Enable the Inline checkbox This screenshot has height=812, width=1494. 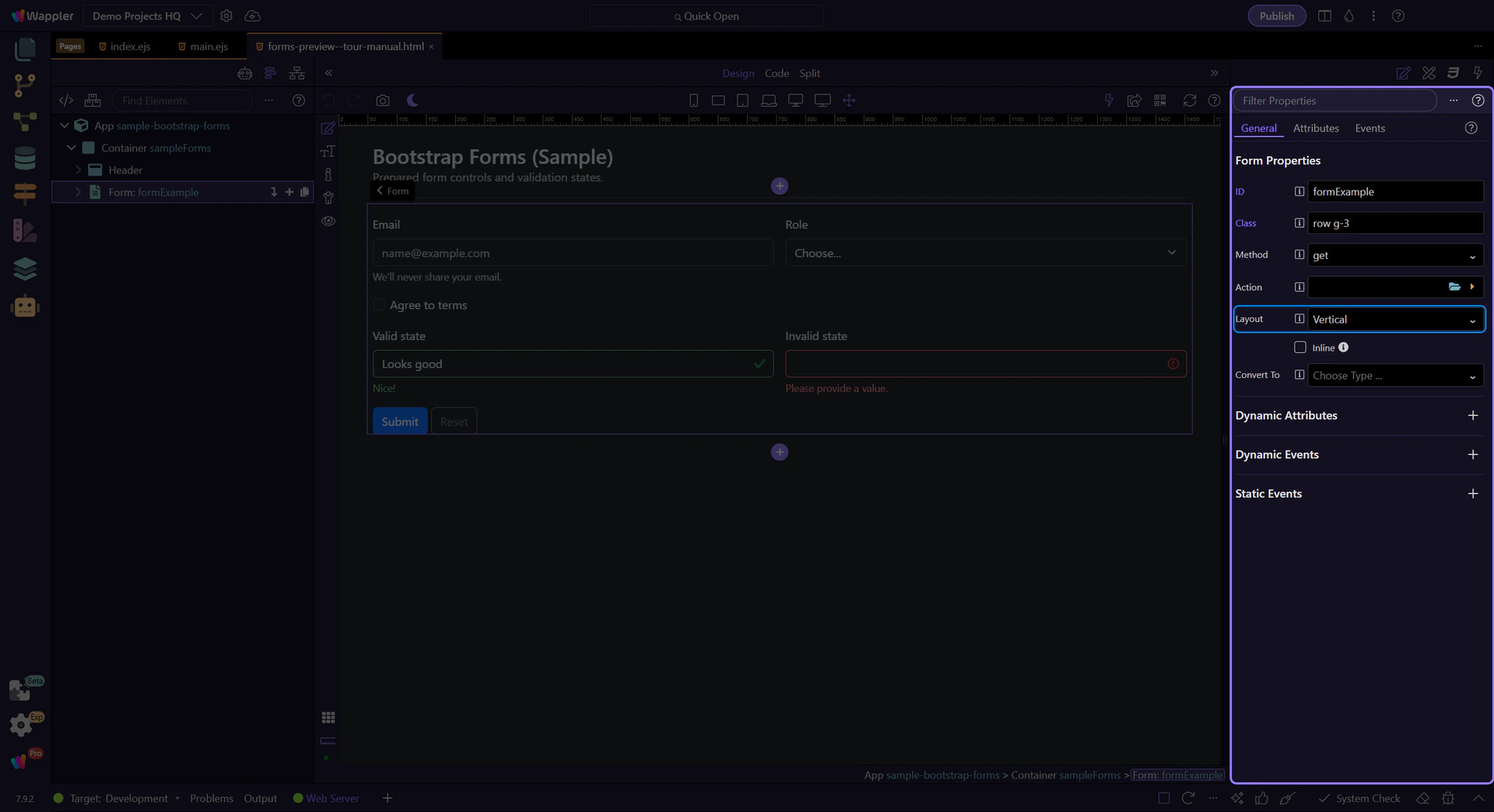pyautogui.click(x=1299, y=348)
